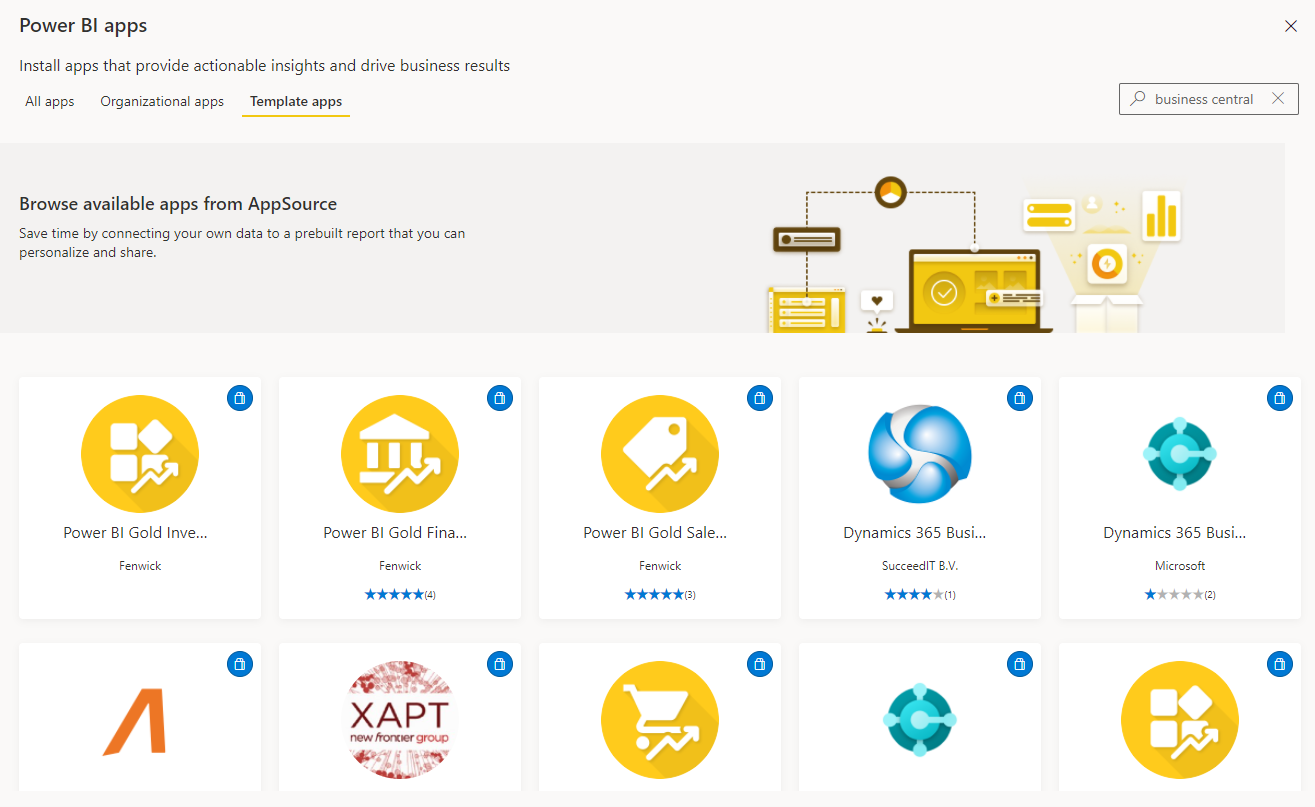The height and width of the screenshot is (807, 1315).
Task: Click Fenwick publisher under Gold Sales
Action: point(660,566)
